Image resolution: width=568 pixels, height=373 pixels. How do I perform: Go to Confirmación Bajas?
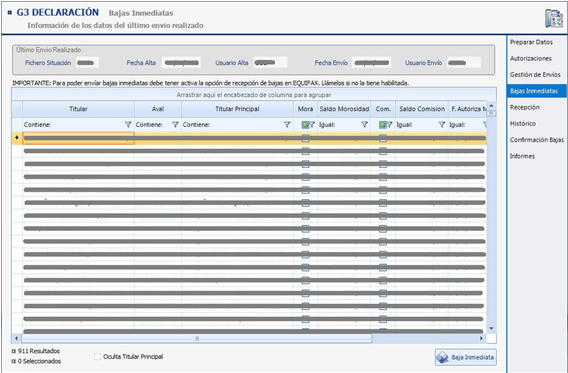pos(537,140)
